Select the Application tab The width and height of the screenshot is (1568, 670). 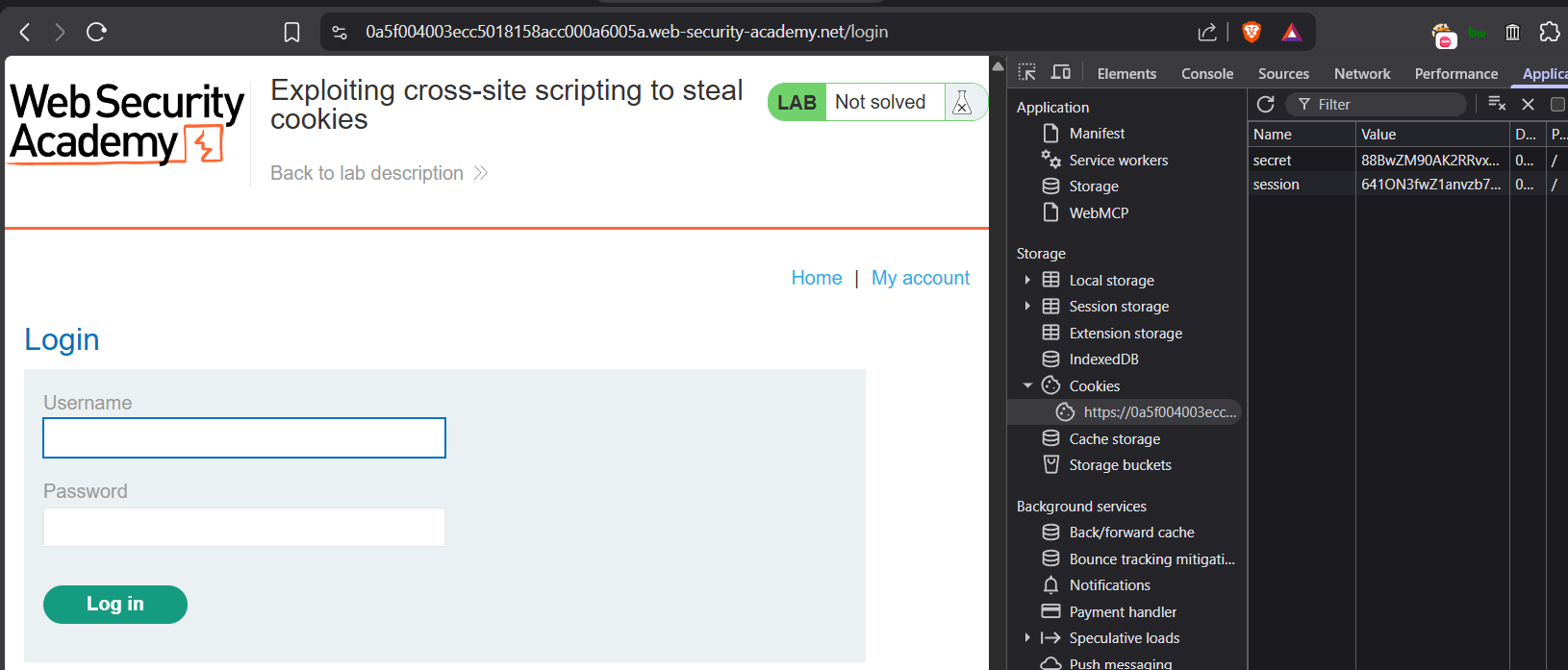(1544, 73)
